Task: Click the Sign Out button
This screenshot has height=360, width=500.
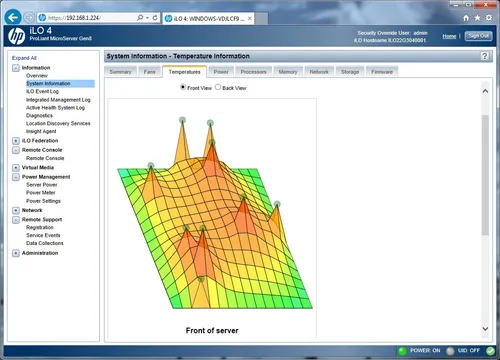Action: coord(478,36)
